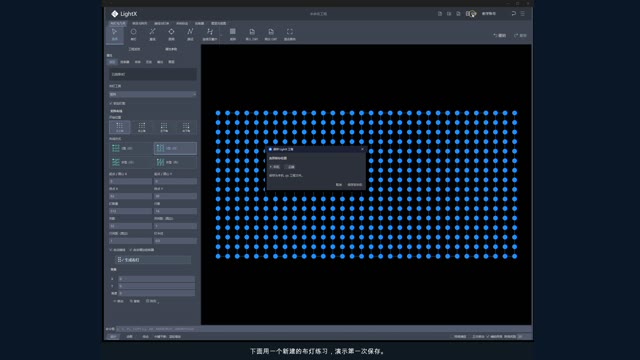Viewport: 640px width, 360px height.
Task: Select the checked radio option in the save dialog
Action: (x=275, y=167)
